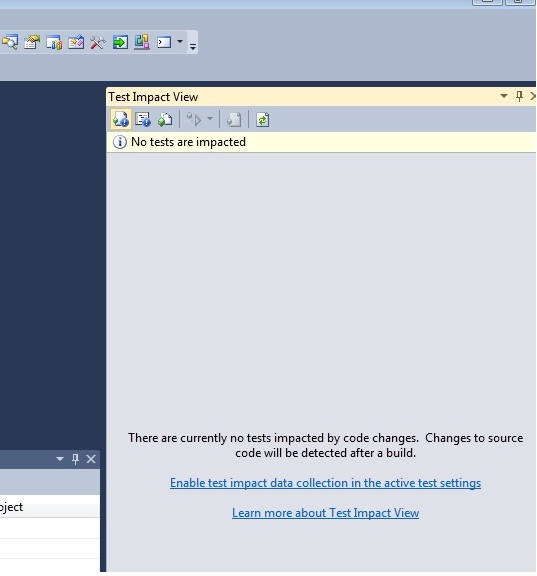Toggle auto-hide pin on Test Impact View

[519, 96]
